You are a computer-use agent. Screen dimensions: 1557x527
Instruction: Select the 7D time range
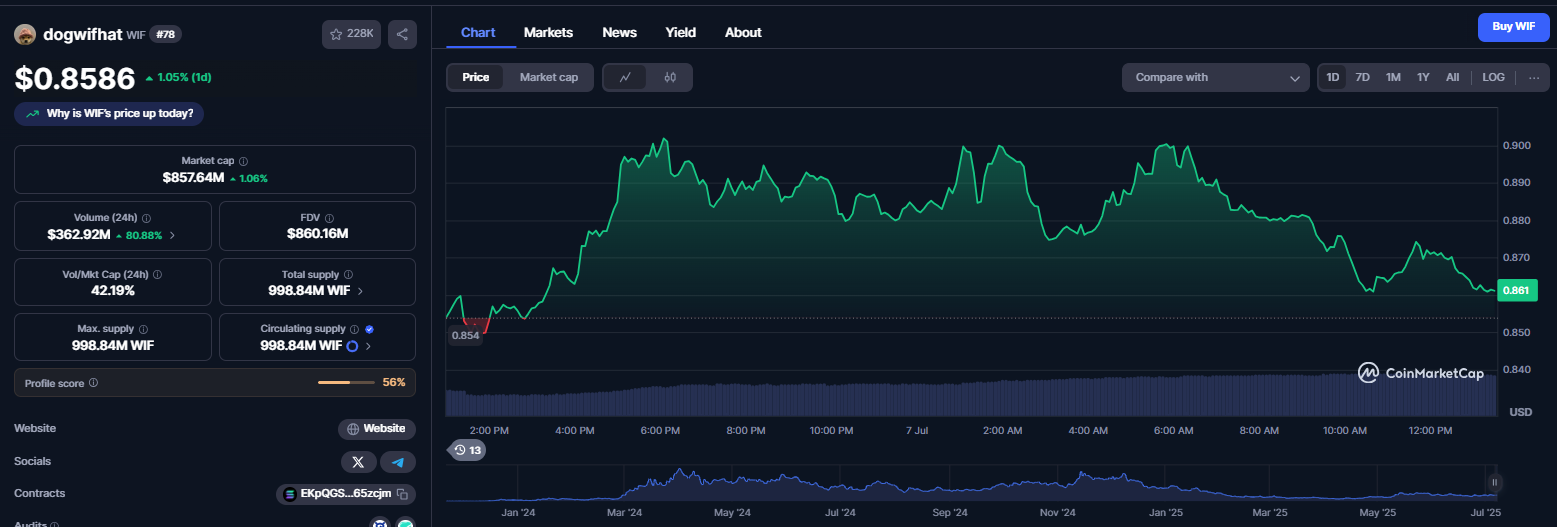[1362, 77]
